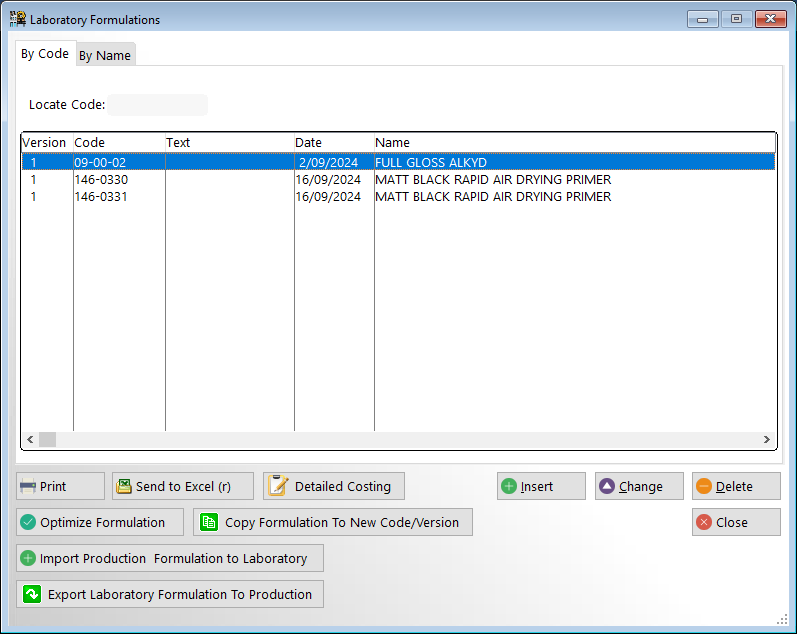
Task: Minimize the Laboratory Formulations window
Action: (x=702, y=19)
